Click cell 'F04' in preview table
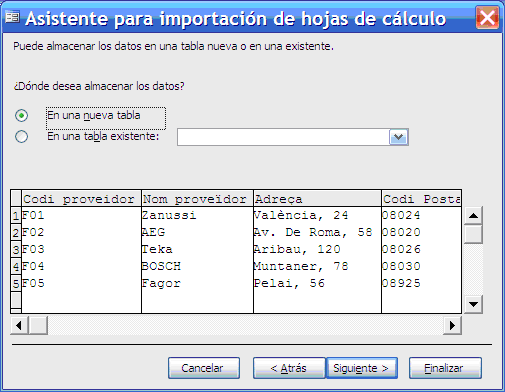 [82, 266]
